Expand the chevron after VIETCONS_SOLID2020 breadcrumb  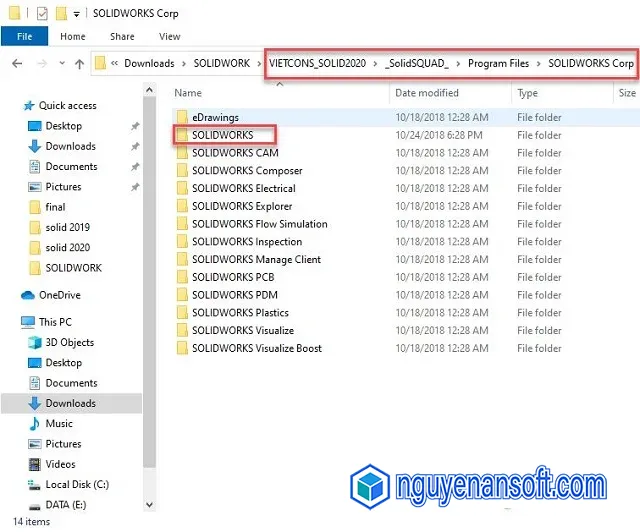[375, 64]
